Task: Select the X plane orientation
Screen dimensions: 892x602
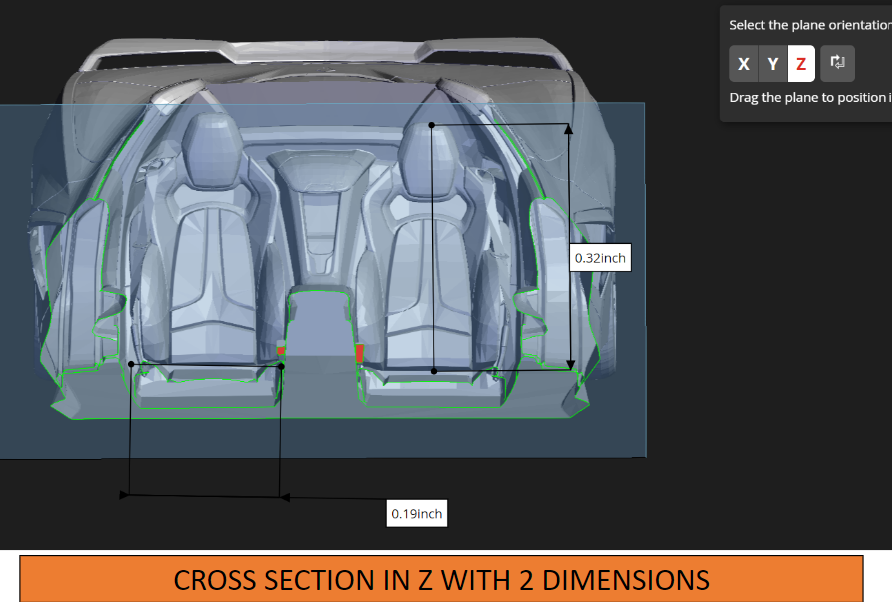Action: [744, 63]
